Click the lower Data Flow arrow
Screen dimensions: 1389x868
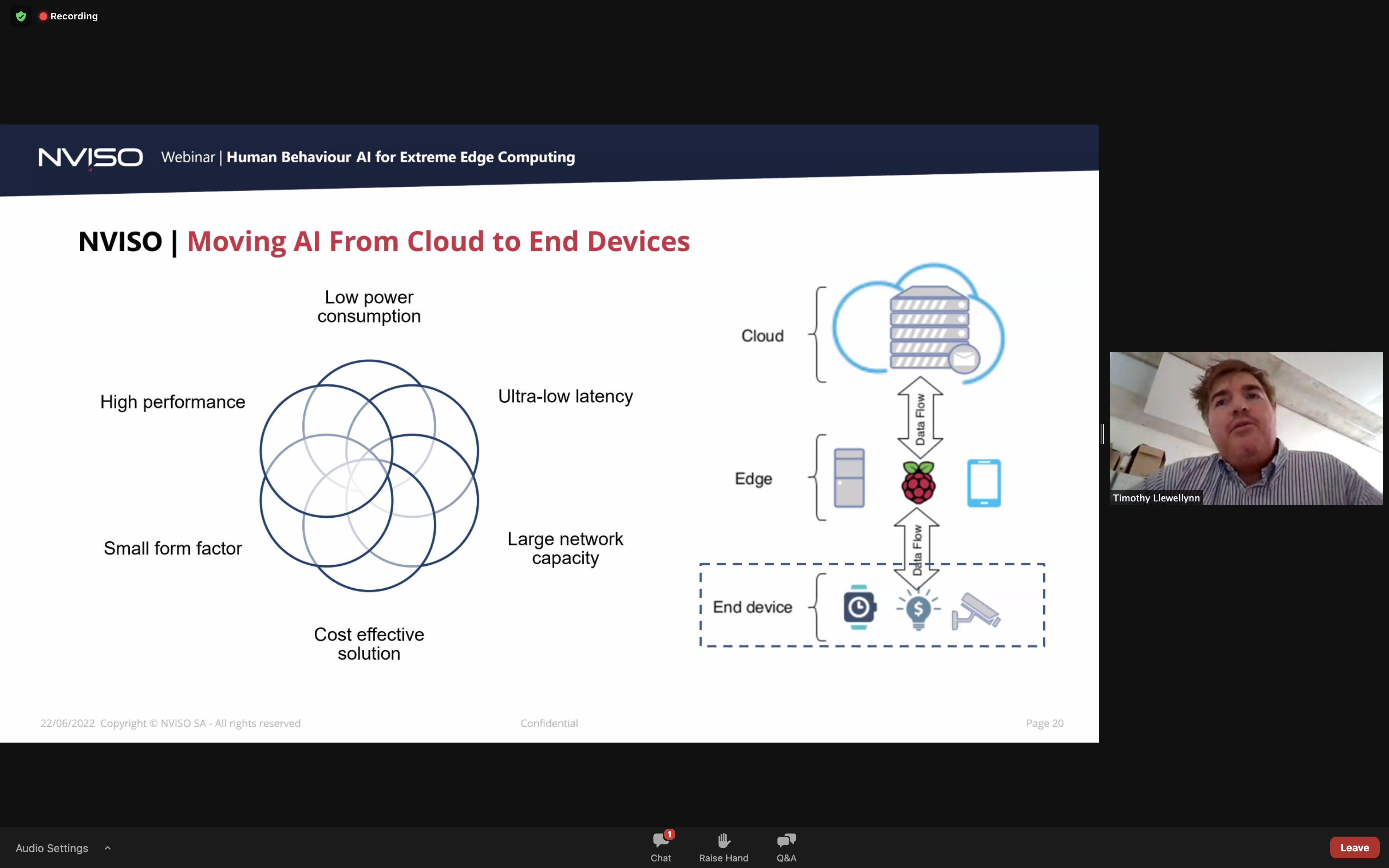pos(917,549)
